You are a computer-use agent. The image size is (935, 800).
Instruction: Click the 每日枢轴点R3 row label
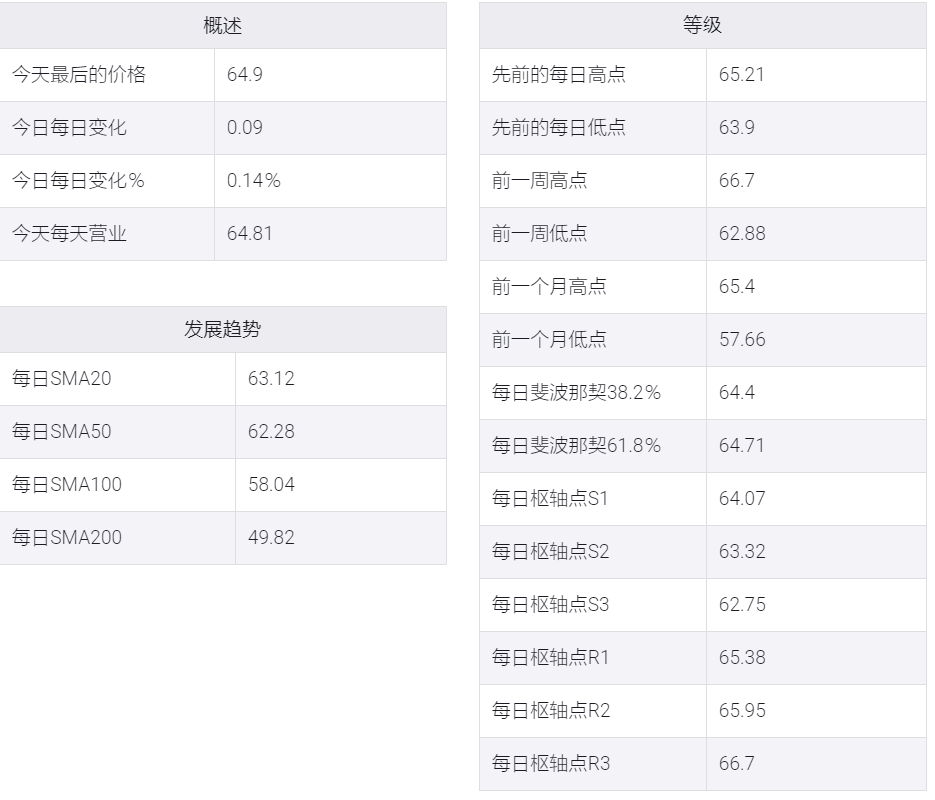point(551,764)
